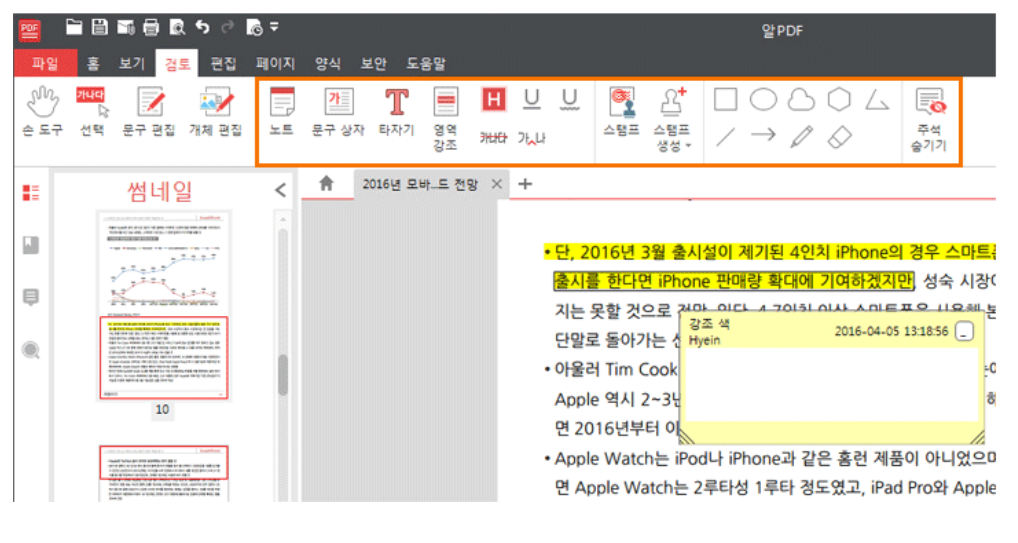
Task: Select the wavy underline U tool
Action: 569,99
